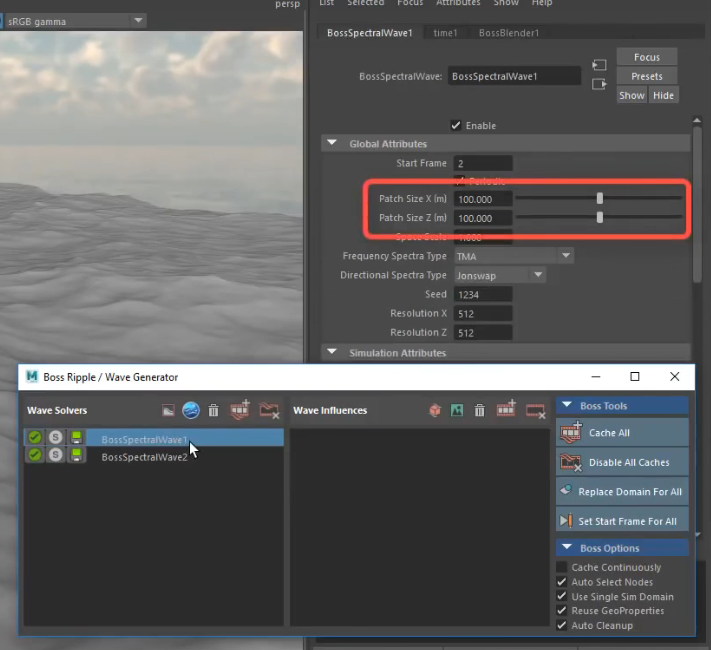Click the output connection arrow icon
This screenshot has width=711, height=650.
coord(599,84)
